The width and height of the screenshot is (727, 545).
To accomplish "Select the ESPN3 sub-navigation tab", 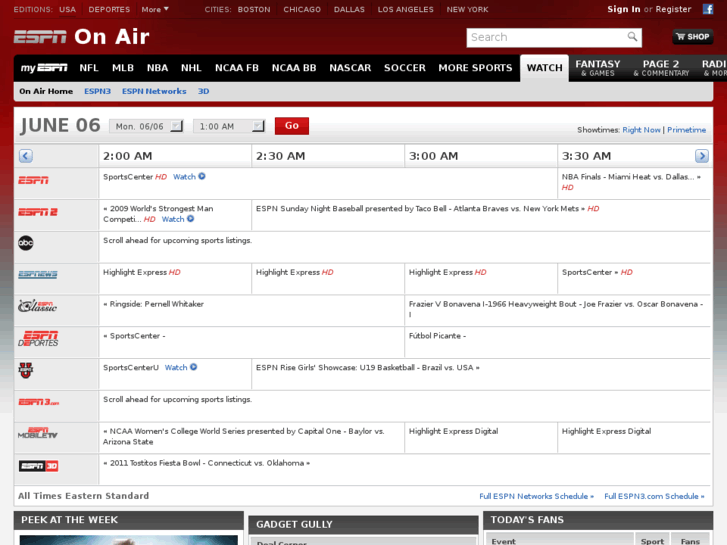I will pyautogui.click(x=97, y=91).
